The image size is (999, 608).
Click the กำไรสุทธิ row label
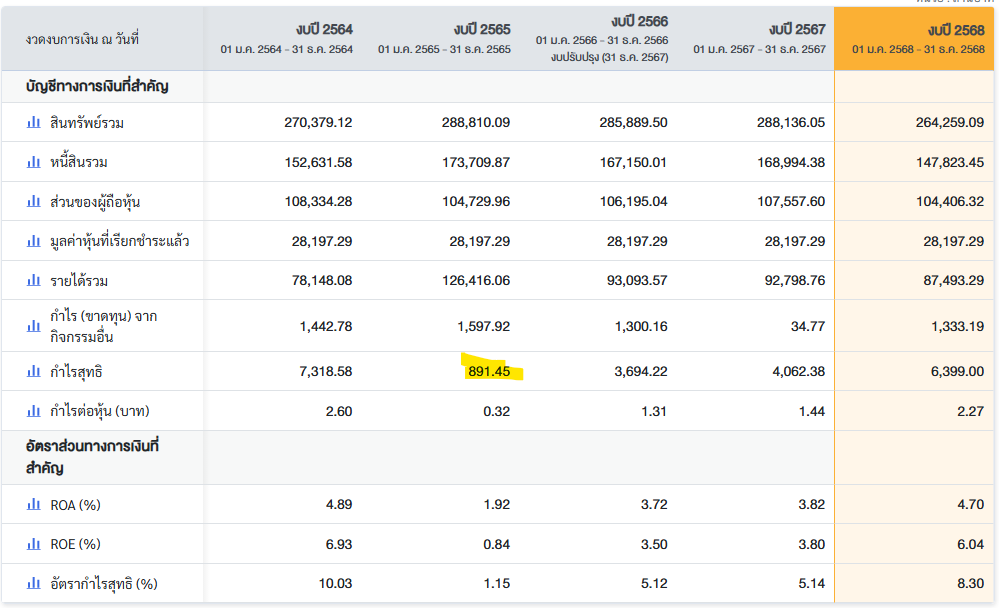click(x=76, y=372)
